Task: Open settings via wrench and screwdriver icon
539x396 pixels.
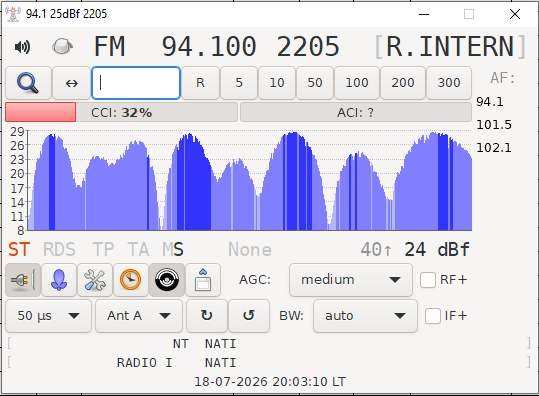Action: (x=95, y=280)
